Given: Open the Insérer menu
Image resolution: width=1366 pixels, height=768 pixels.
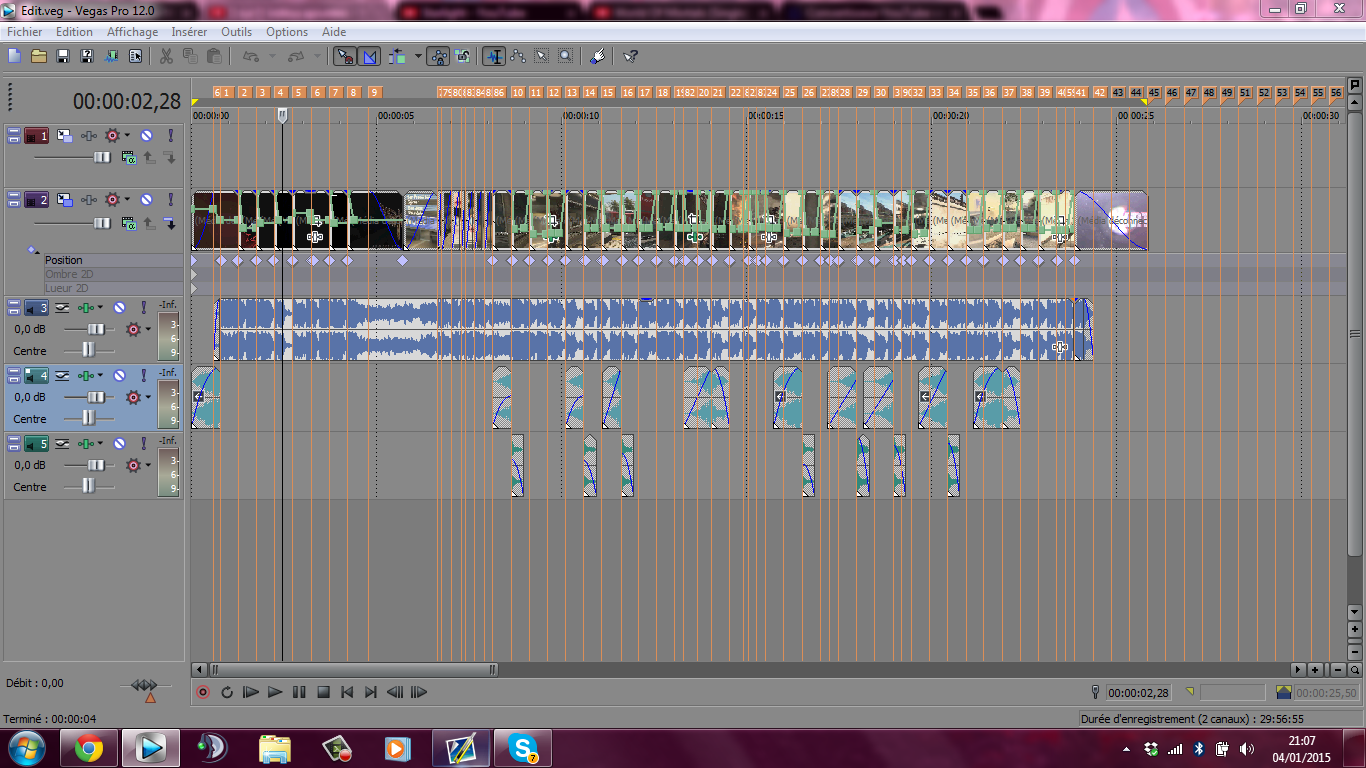Looking at the screenshot, I should [x=189, y=32].
